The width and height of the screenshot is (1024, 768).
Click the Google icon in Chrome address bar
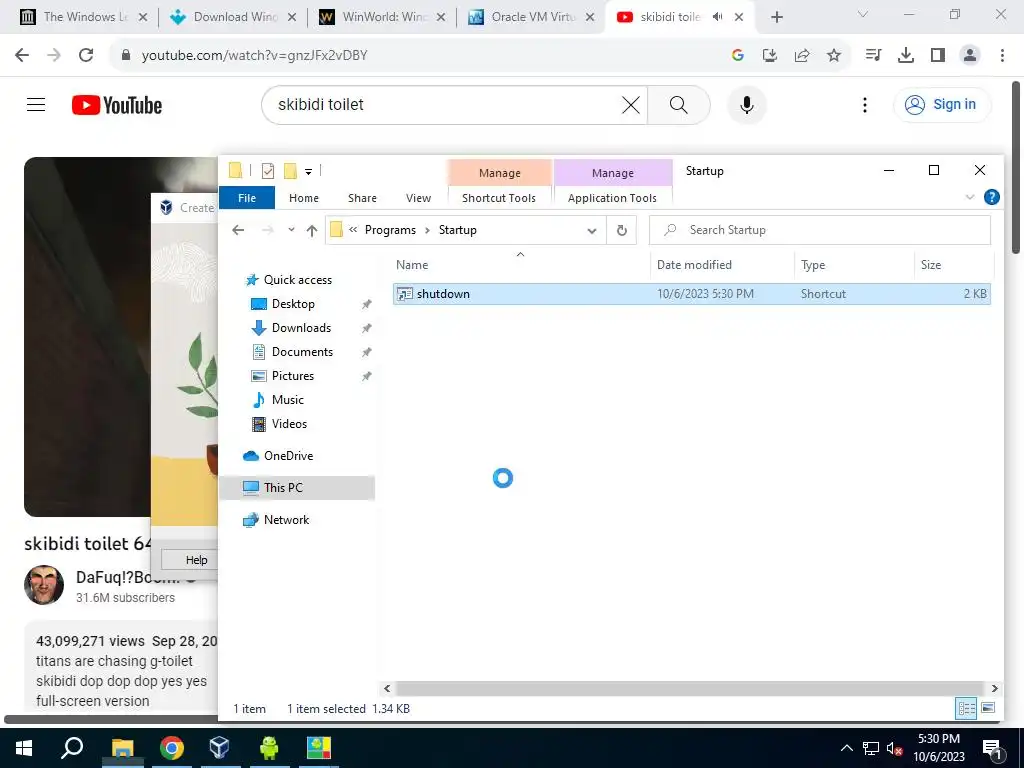(737, 56)
